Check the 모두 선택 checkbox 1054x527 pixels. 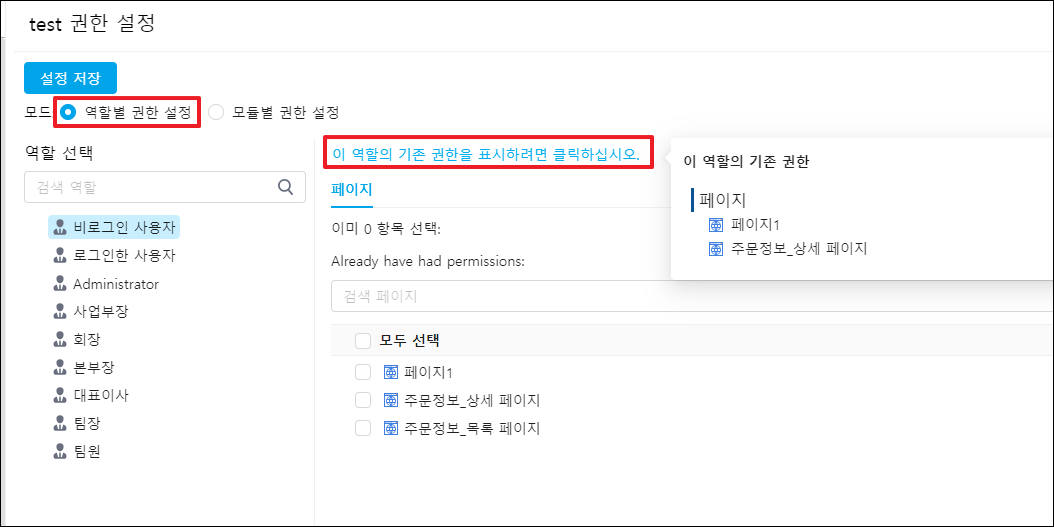click(363, 341)
